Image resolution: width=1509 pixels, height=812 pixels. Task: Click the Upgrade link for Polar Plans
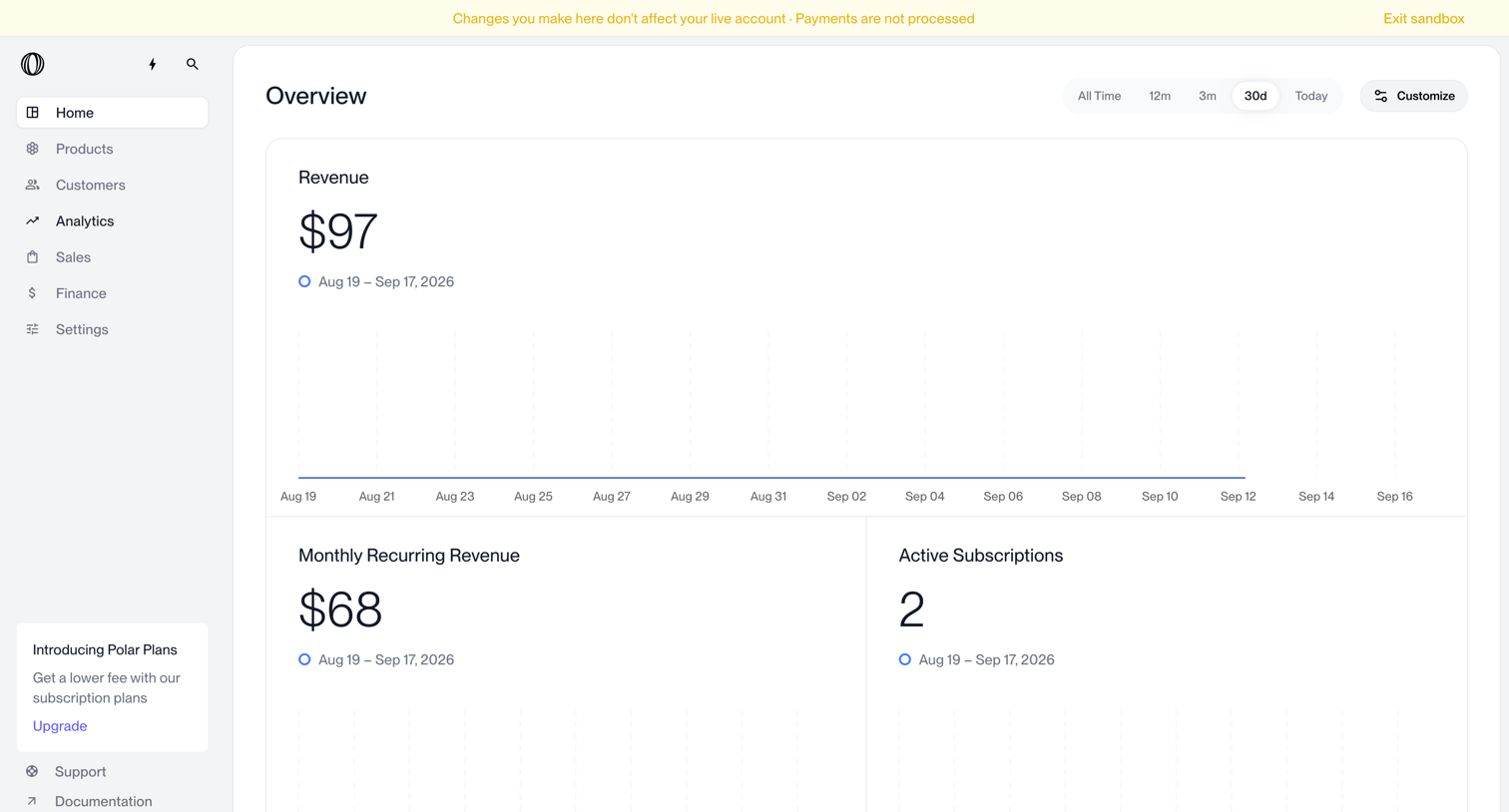tap(60, 726)
